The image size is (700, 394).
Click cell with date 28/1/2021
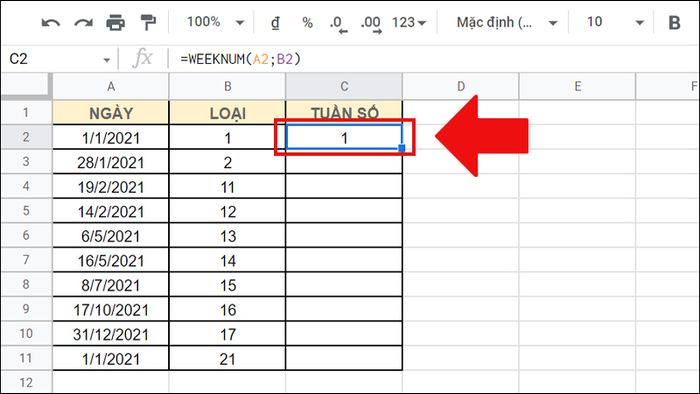coord(111,162)
